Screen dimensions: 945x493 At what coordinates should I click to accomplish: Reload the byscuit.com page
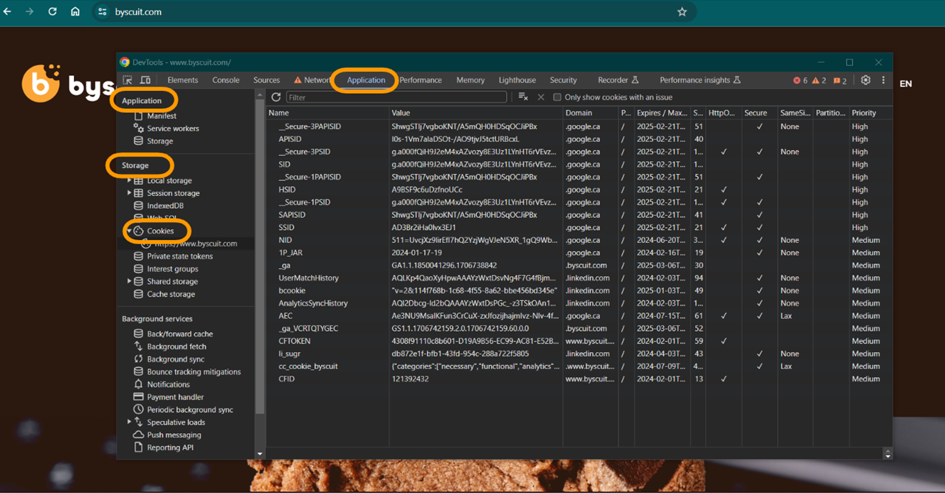coord(52,11)
